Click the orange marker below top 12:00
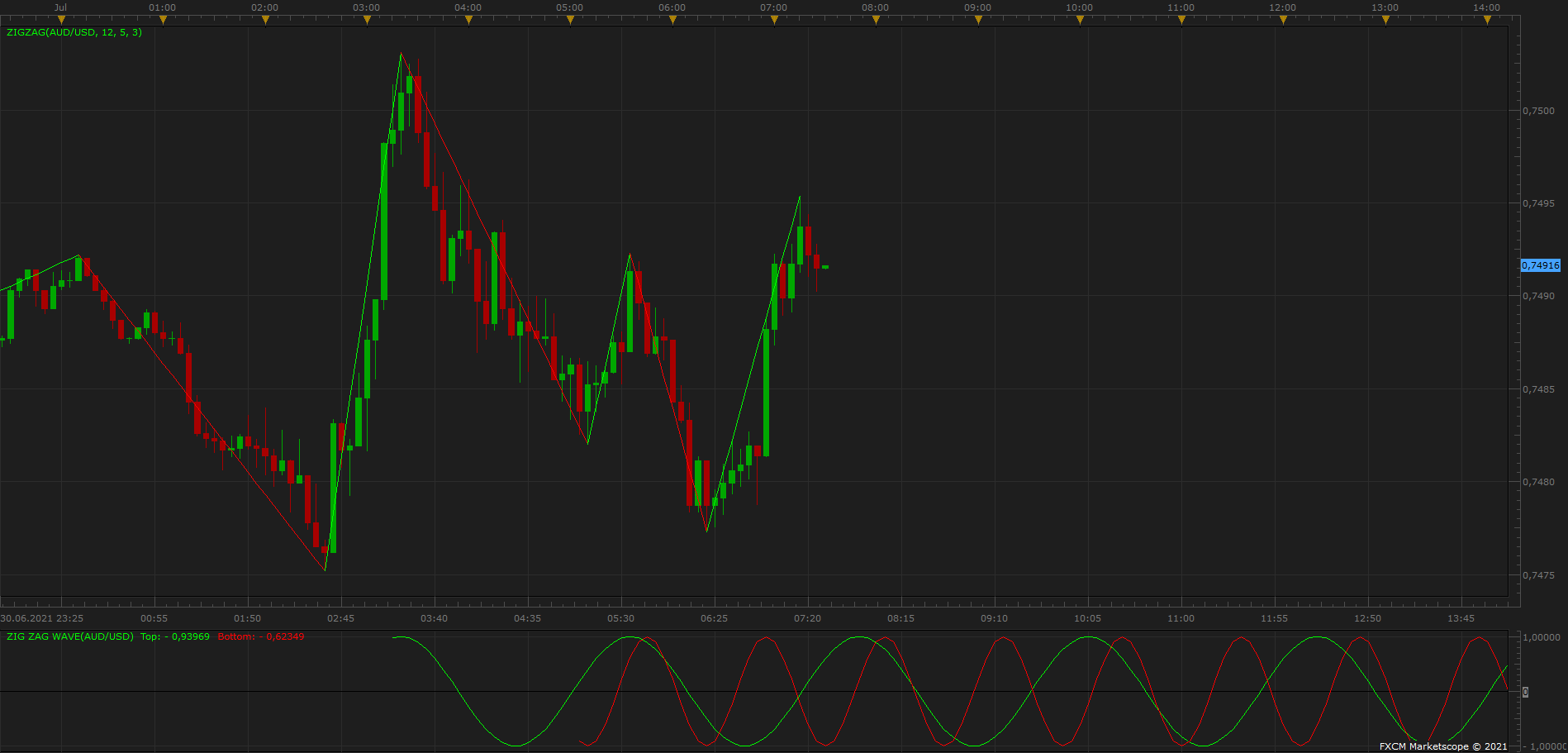 pyautogui.click(x=1283, y=20)
